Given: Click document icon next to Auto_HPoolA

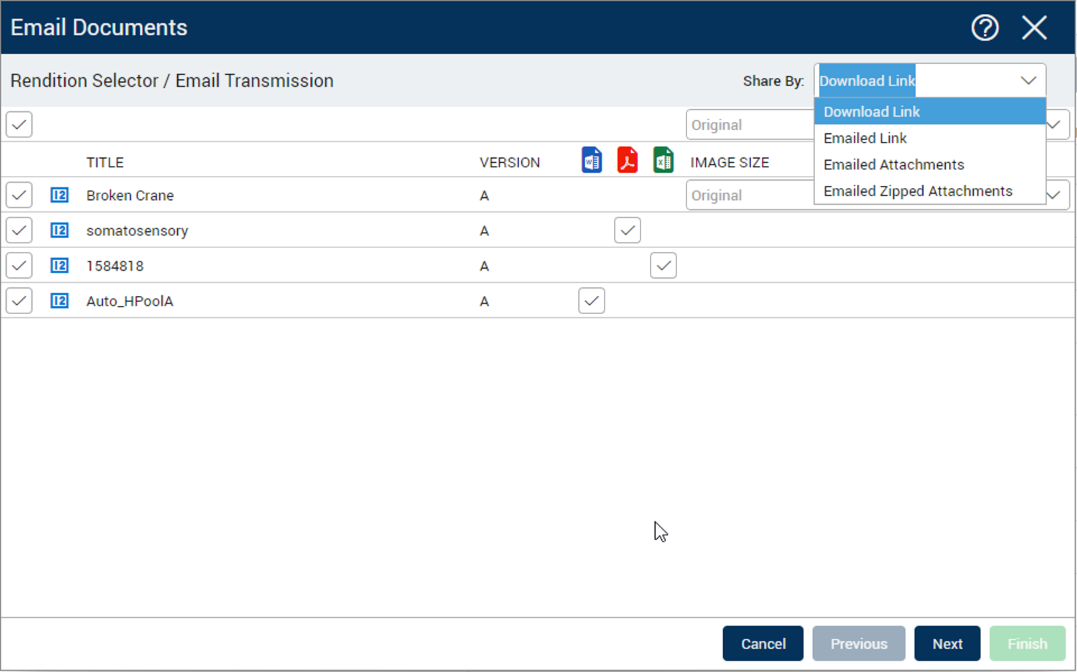Looking at the screenshot, I should pos(59,301).
